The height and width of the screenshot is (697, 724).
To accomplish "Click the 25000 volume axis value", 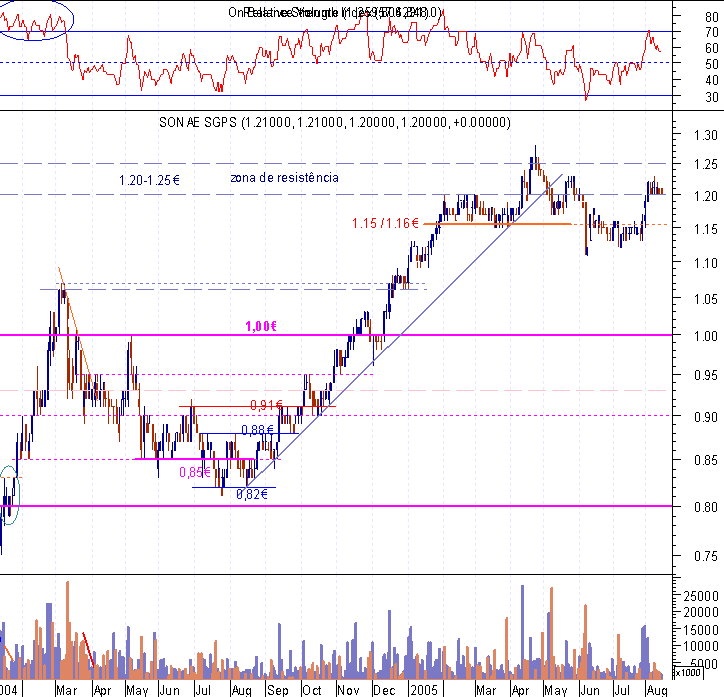I will click(700, 596).
